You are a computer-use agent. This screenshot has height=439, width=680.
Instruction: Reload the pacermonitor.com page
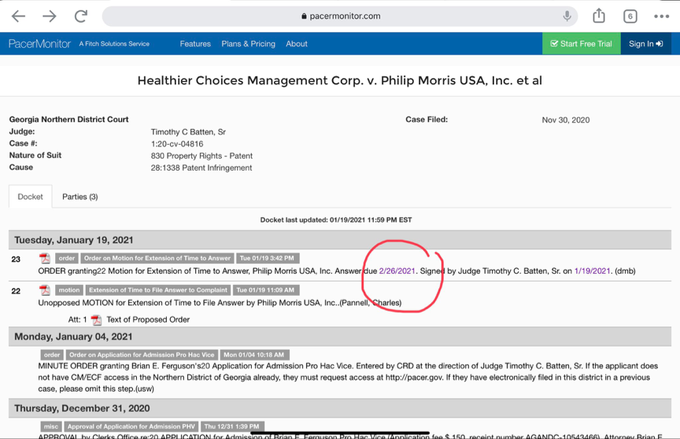[81, 16]
